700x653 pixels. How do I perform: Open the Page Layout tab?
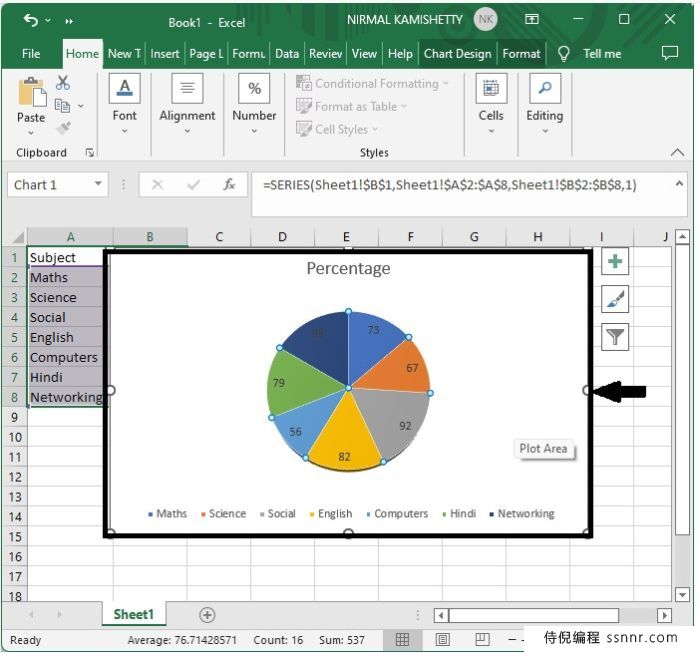pyautogui.click(x=206, y=54)
